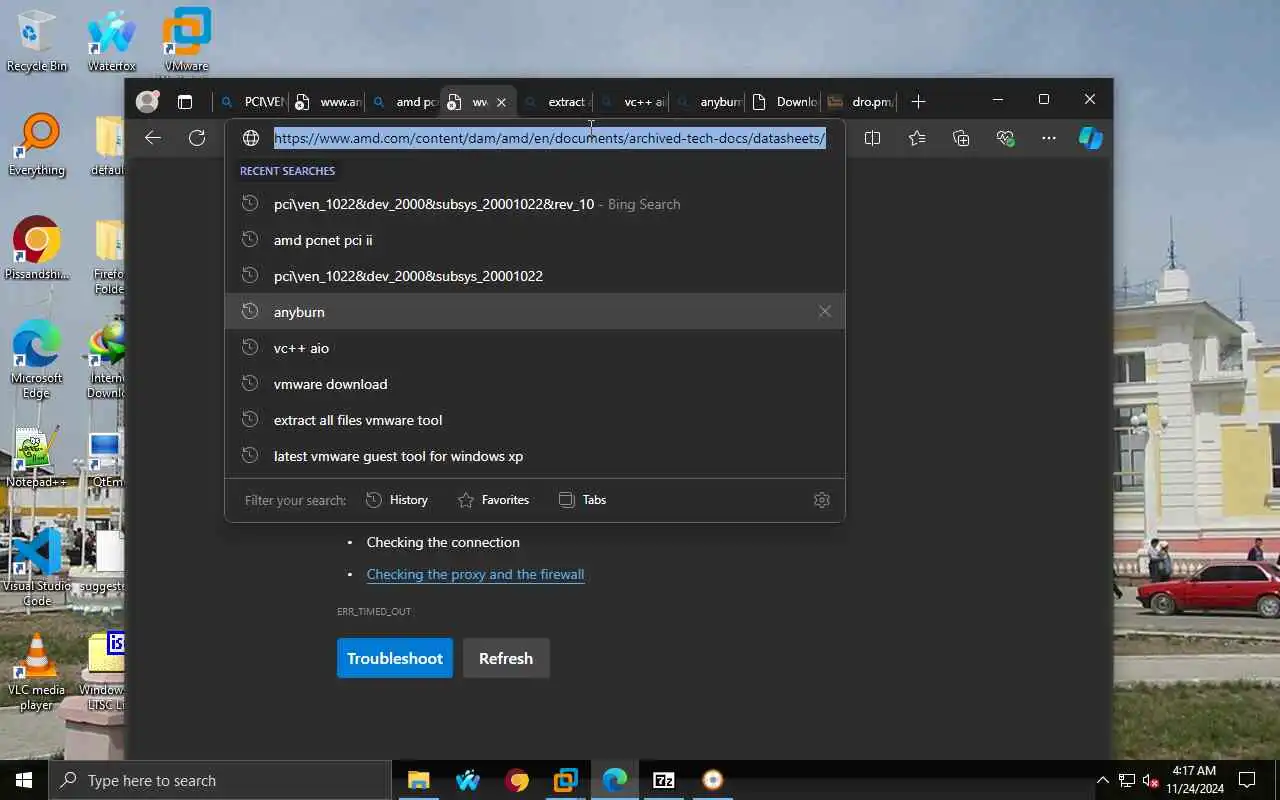
Task: Open the split screen icon
Action: (x=872, y=138)
